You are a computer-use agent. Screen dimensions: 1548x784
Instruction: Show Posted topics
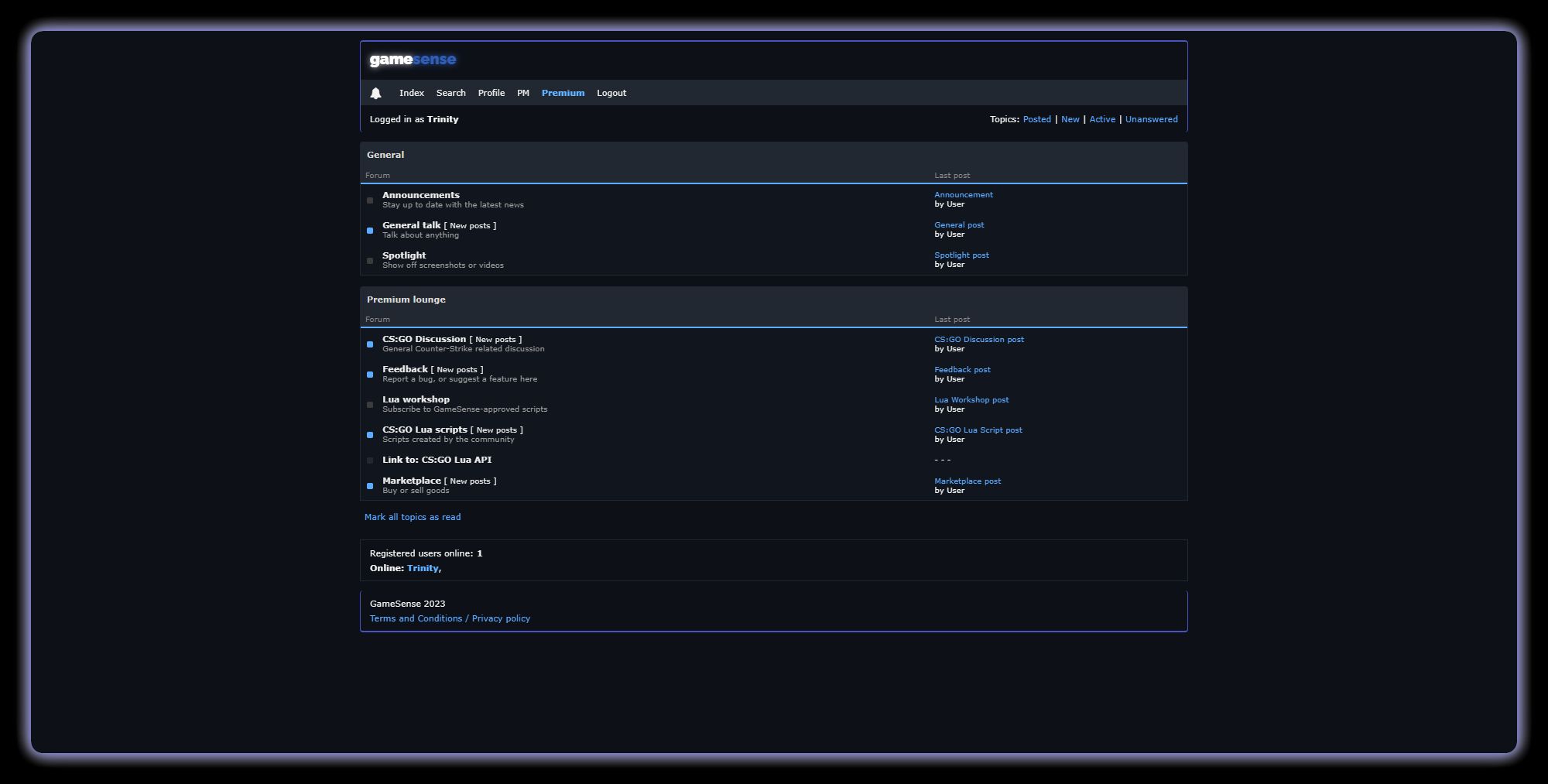point(1036,119)
